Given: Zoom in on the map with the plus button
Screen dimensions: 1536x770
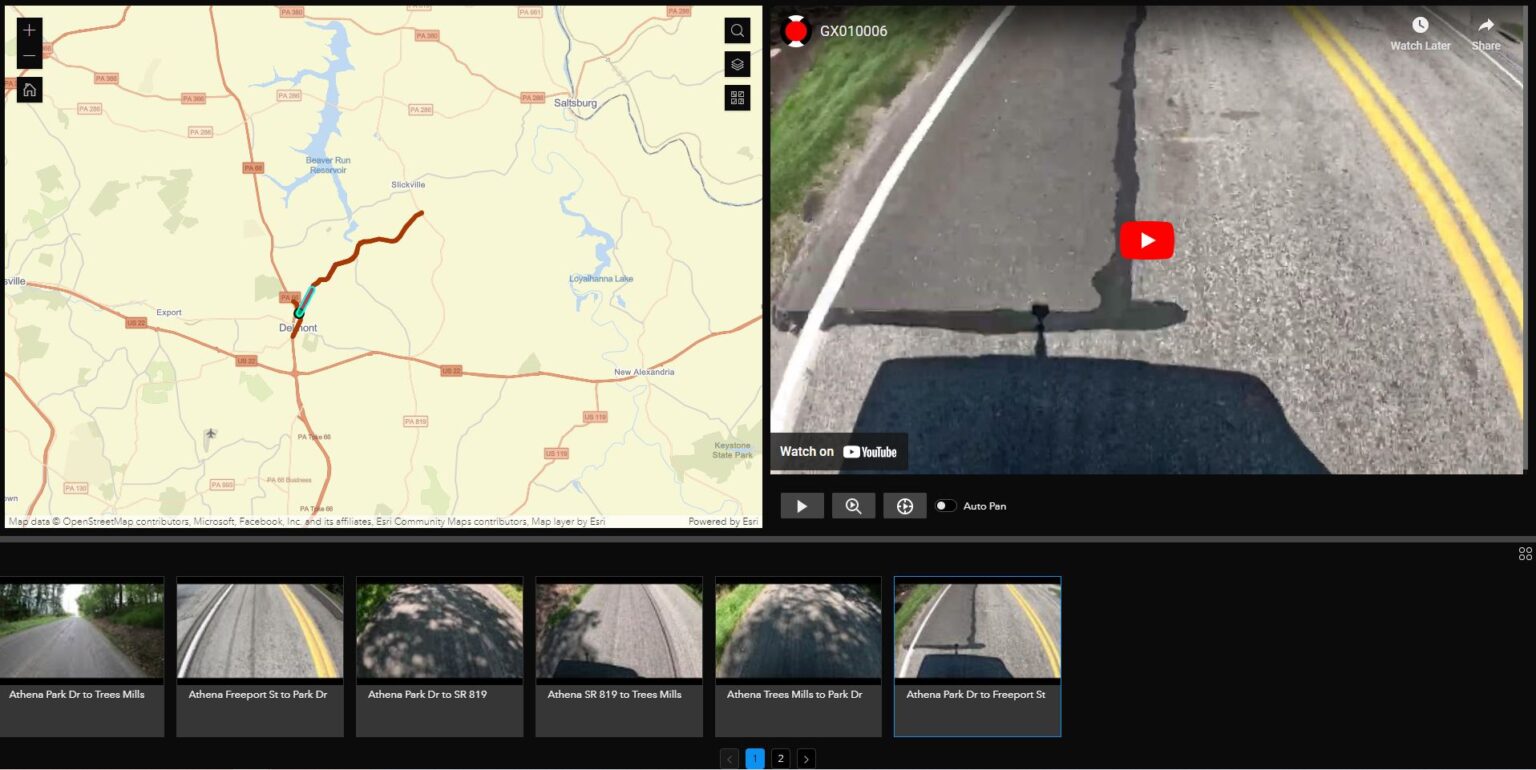Looking at the screenshot, I should click(29, 30).
